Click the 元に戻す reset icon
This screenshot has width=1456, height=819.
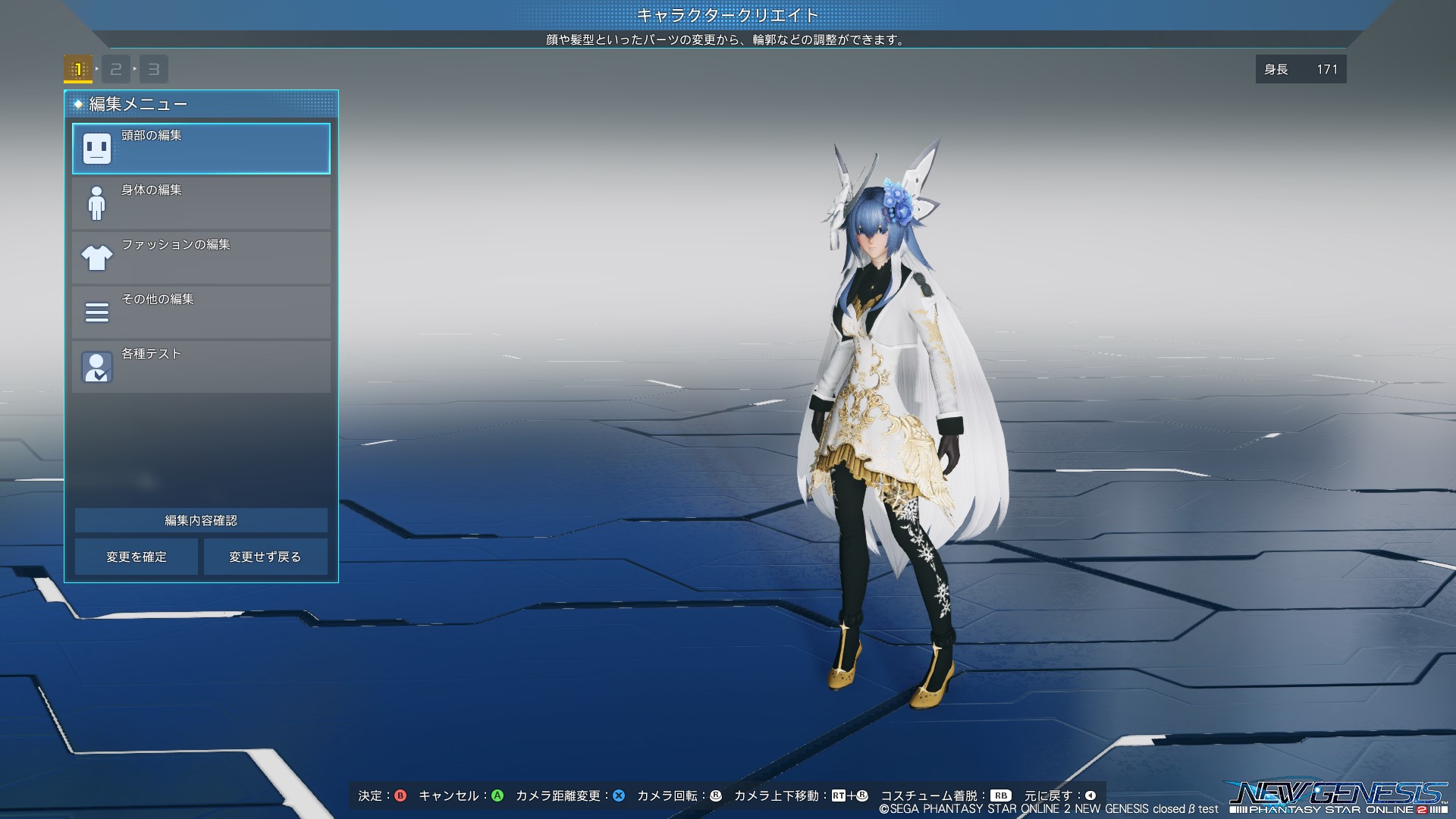(x=1090, y=795)
